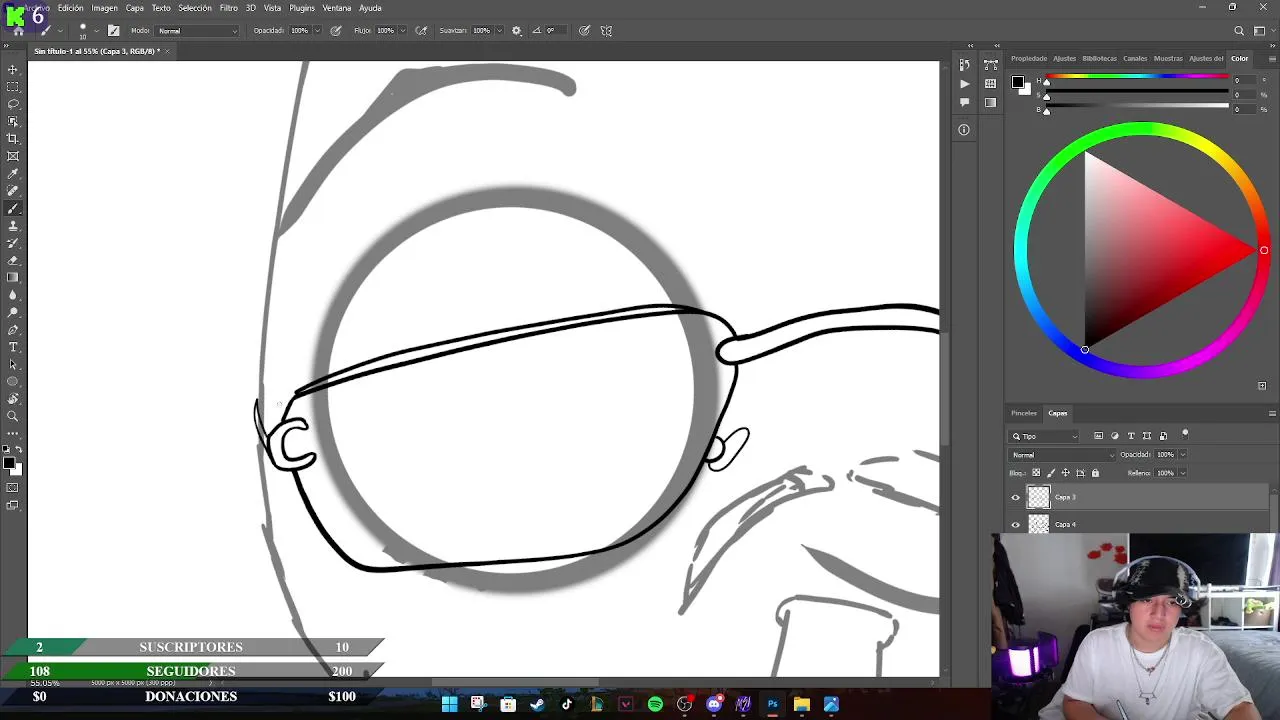
Task: Toggle type layer filter
Action: point(1131,436)
